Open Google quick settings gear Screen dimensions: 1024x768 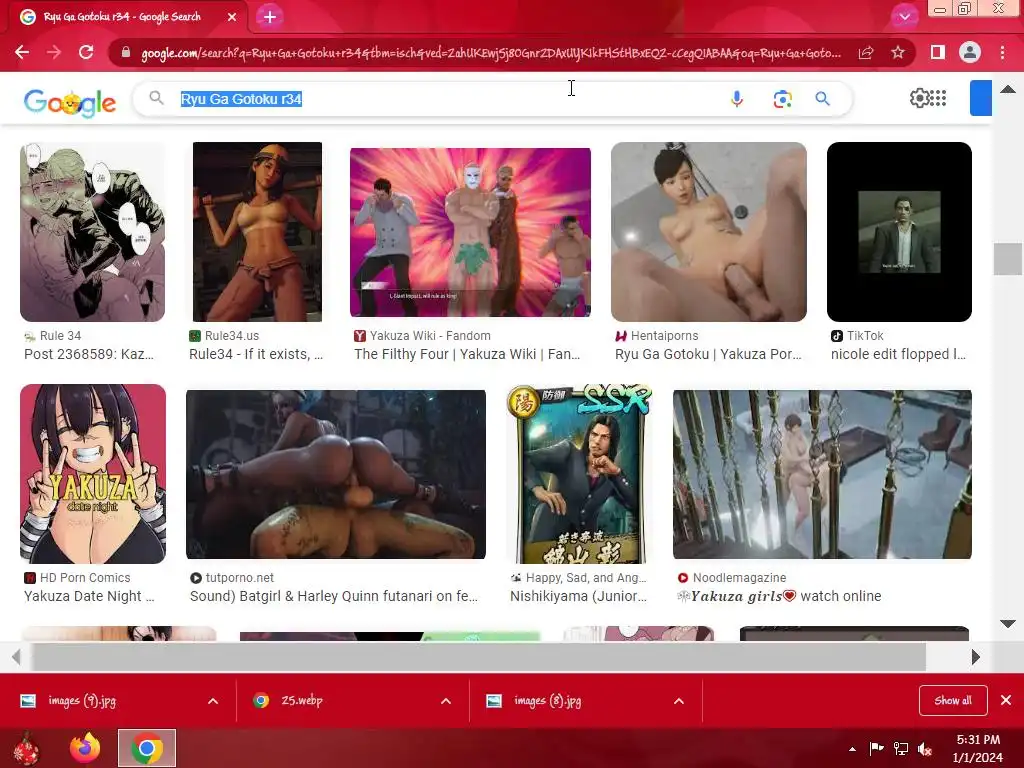[919, 98]
